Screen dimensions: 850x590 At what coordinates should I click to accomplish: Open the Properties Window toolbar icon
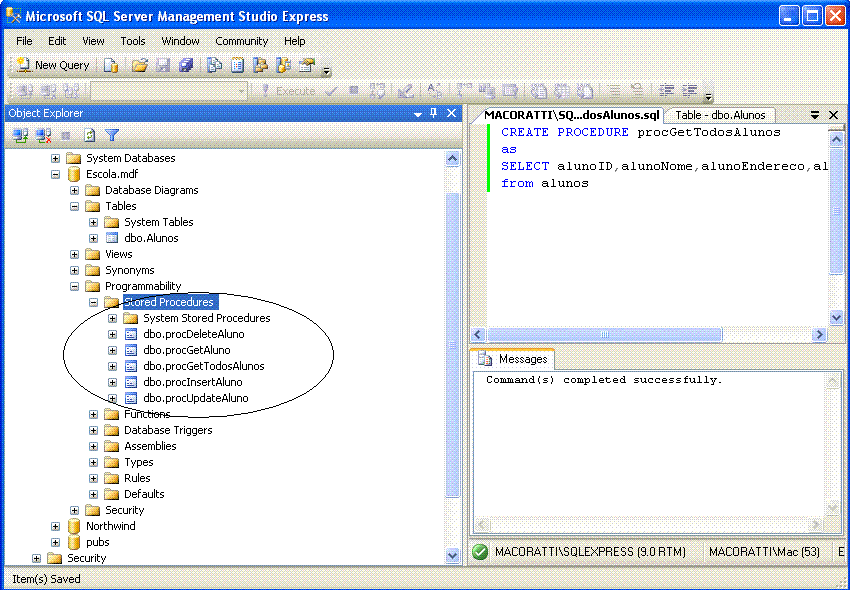307,66
